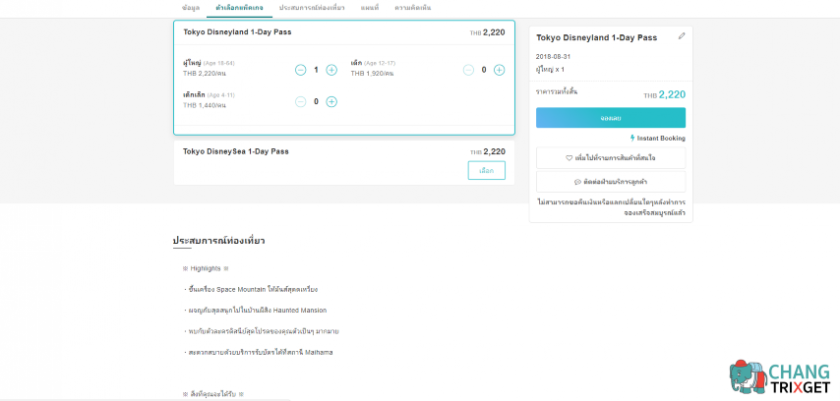
Task: Add one Age 4-11 child ticket
Action: tap(332, 102)
